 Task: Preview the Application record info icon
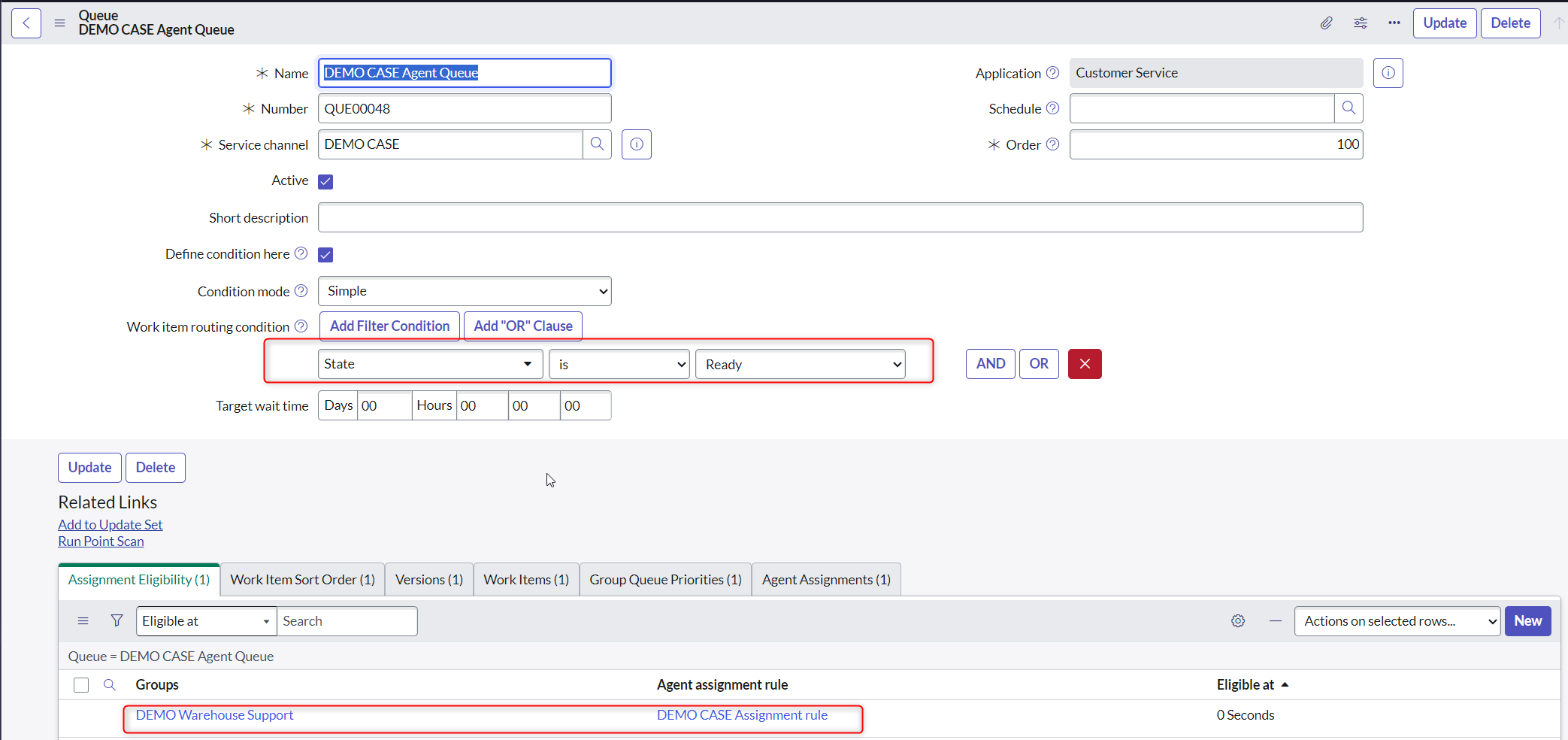1388,73
